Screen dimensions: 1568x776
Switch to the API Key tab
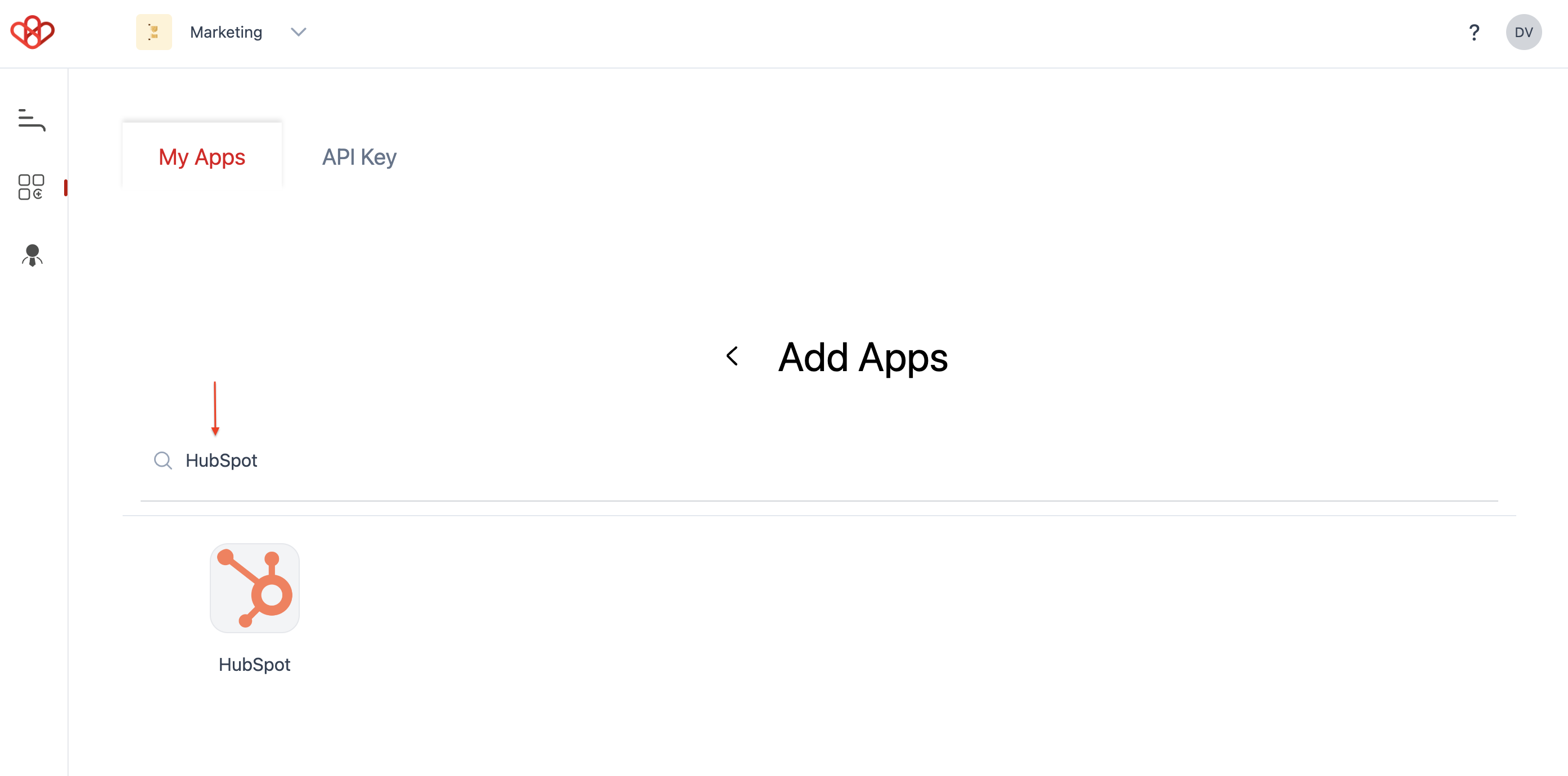359,156
